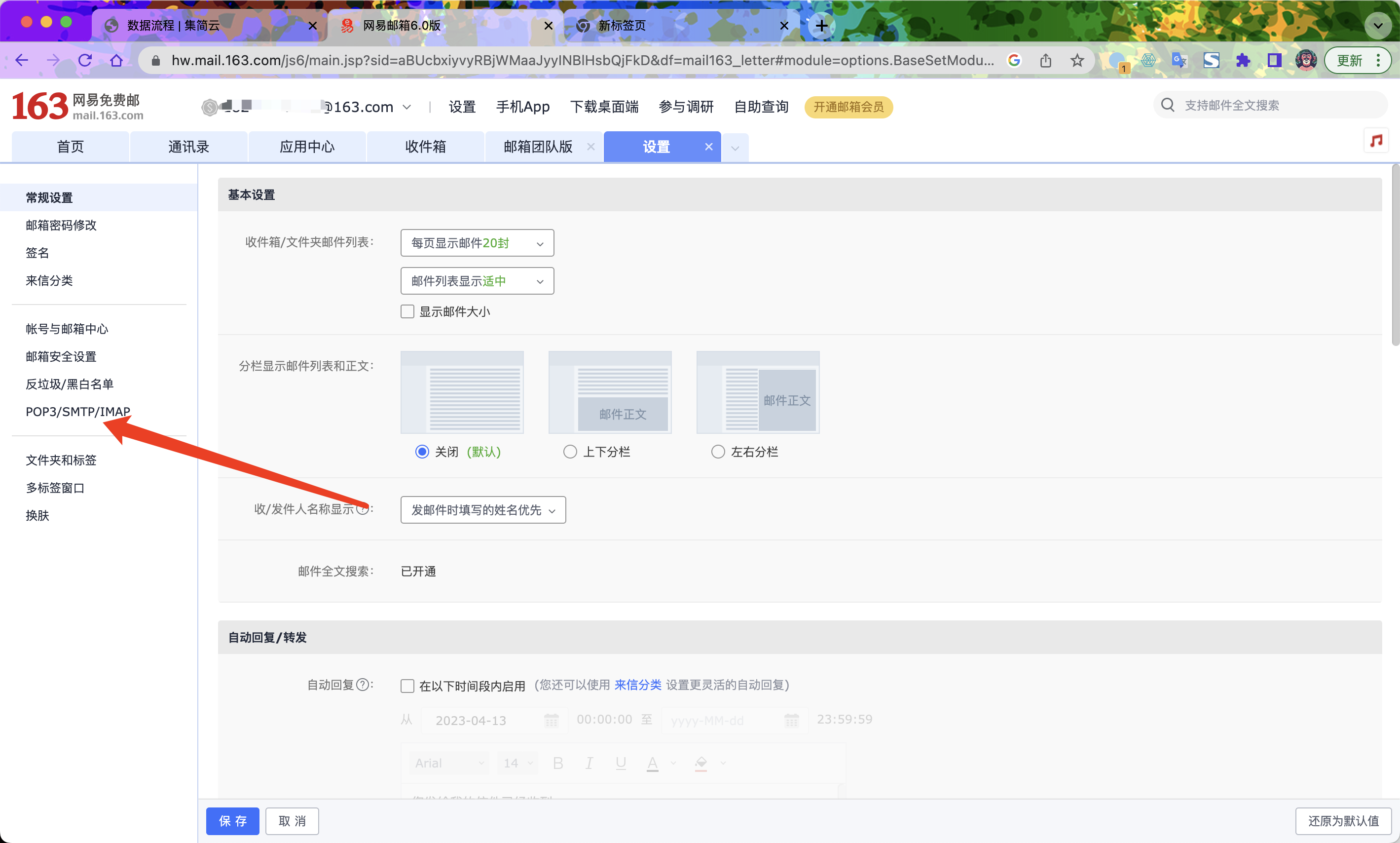Screen dimensions: 1400x843
Task: Open the 发邮件时填写的姓名优先 dropdown
Action: point(482,510)
